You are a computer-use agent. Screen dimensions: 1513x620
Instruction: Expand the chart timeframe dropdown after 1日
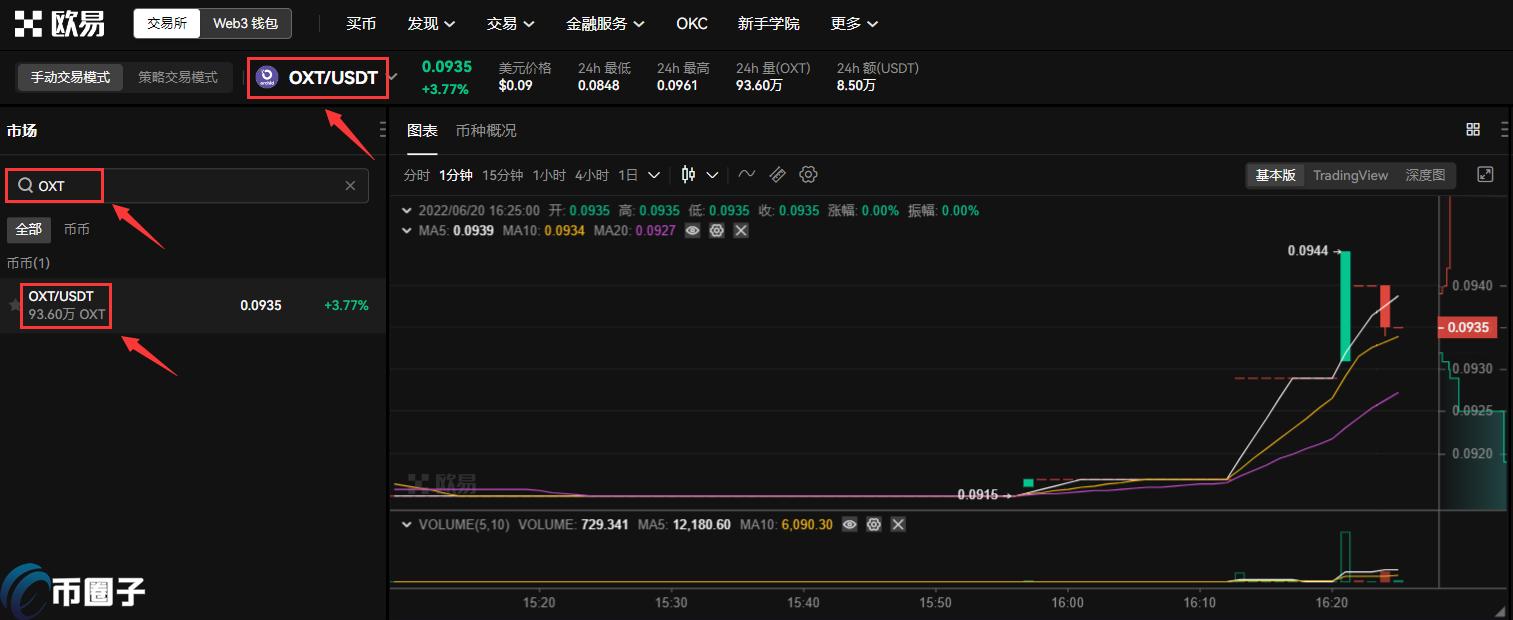coord(653,174)
